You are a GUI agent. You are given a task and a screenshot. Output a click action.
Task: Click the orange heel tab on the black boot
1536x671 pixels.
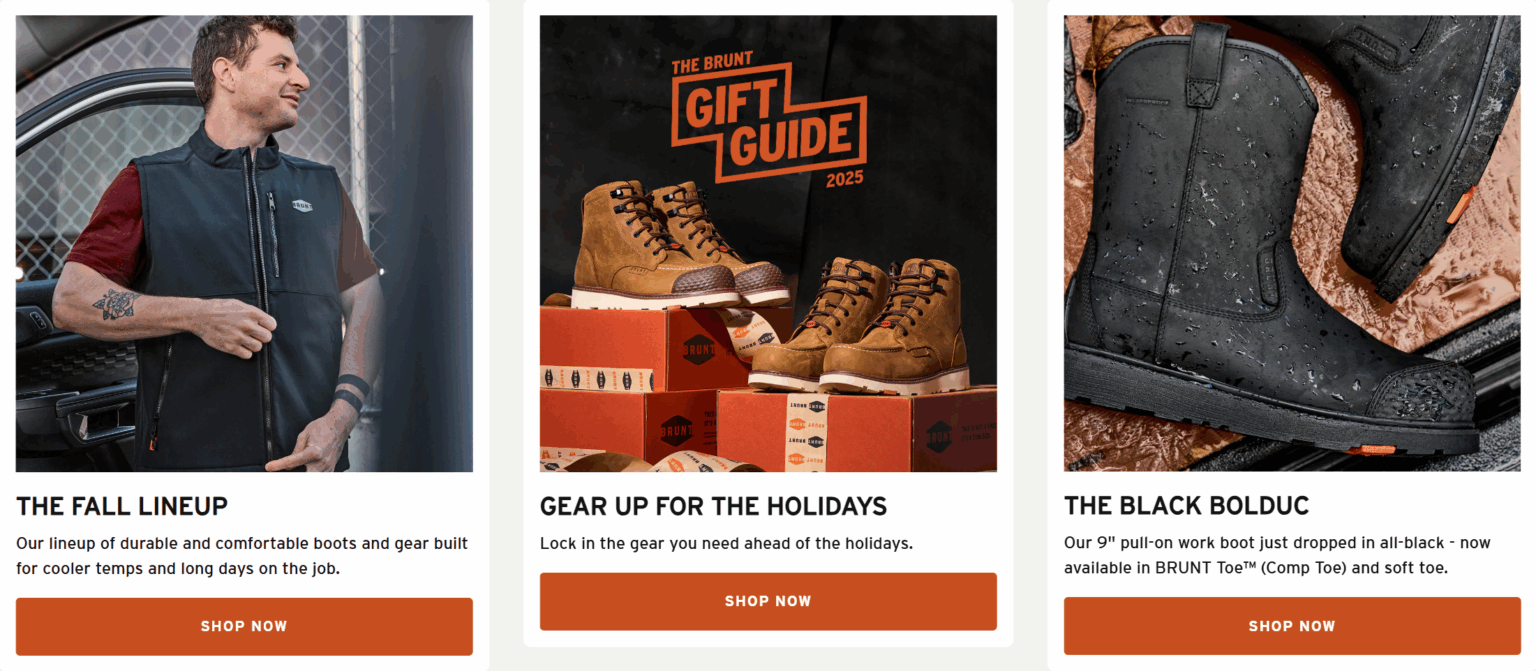point(1460,204)
